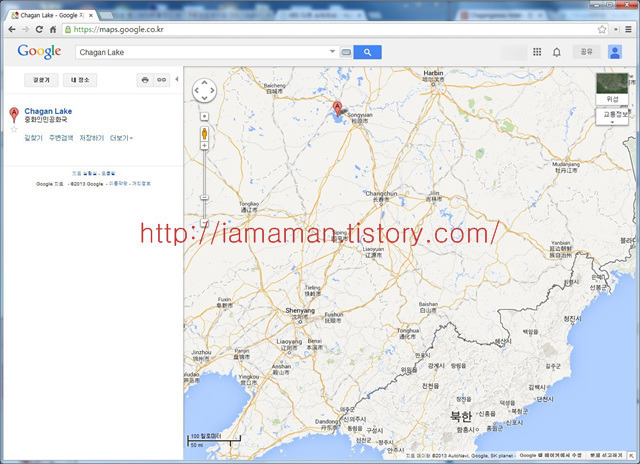Click the red marker A in results list
Screen dimensions: 640x464
pyautogui.click(x=14, y=115)
